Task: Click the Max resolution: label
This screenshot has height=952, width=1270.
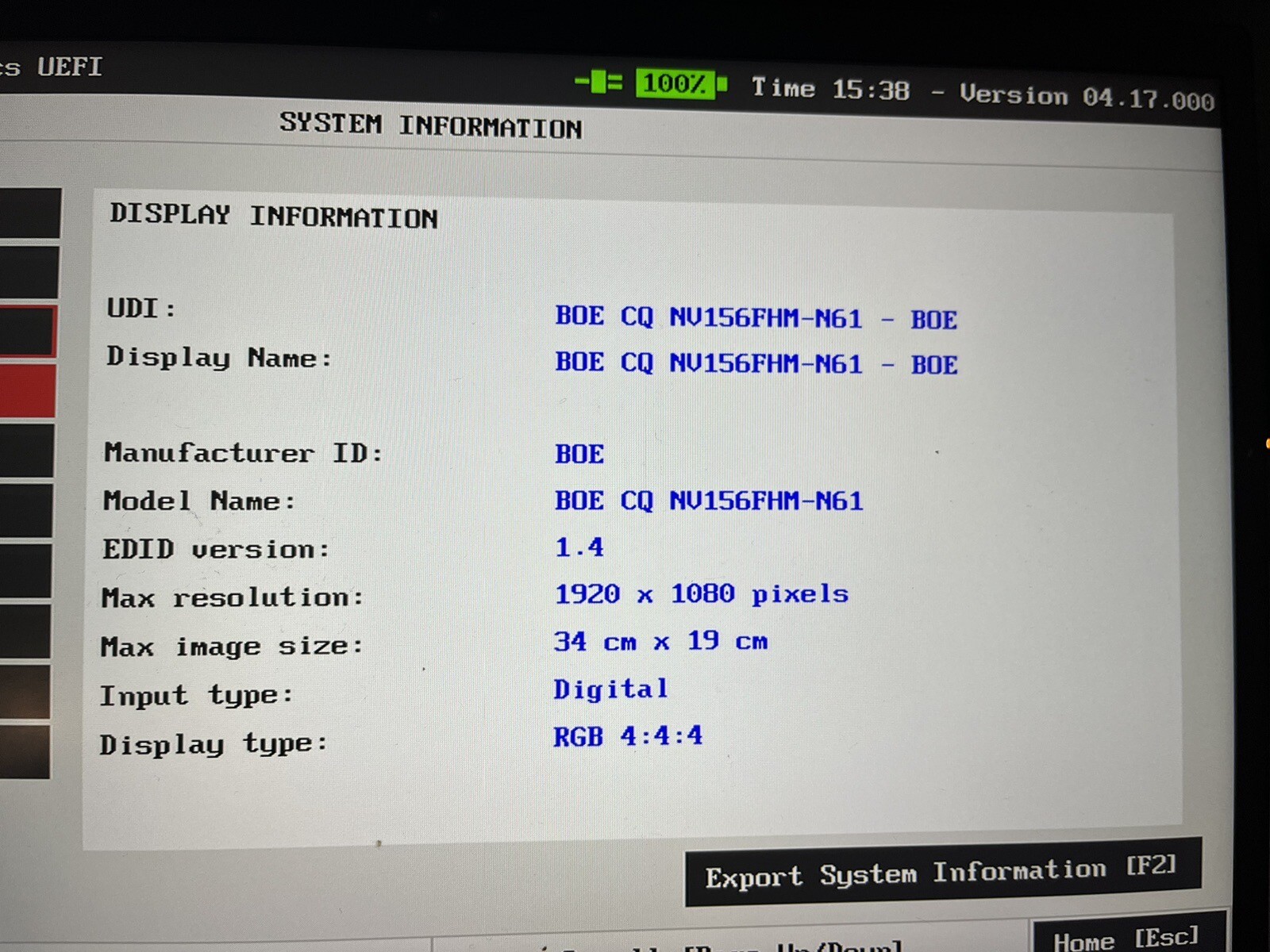Action: coord(233,597)
